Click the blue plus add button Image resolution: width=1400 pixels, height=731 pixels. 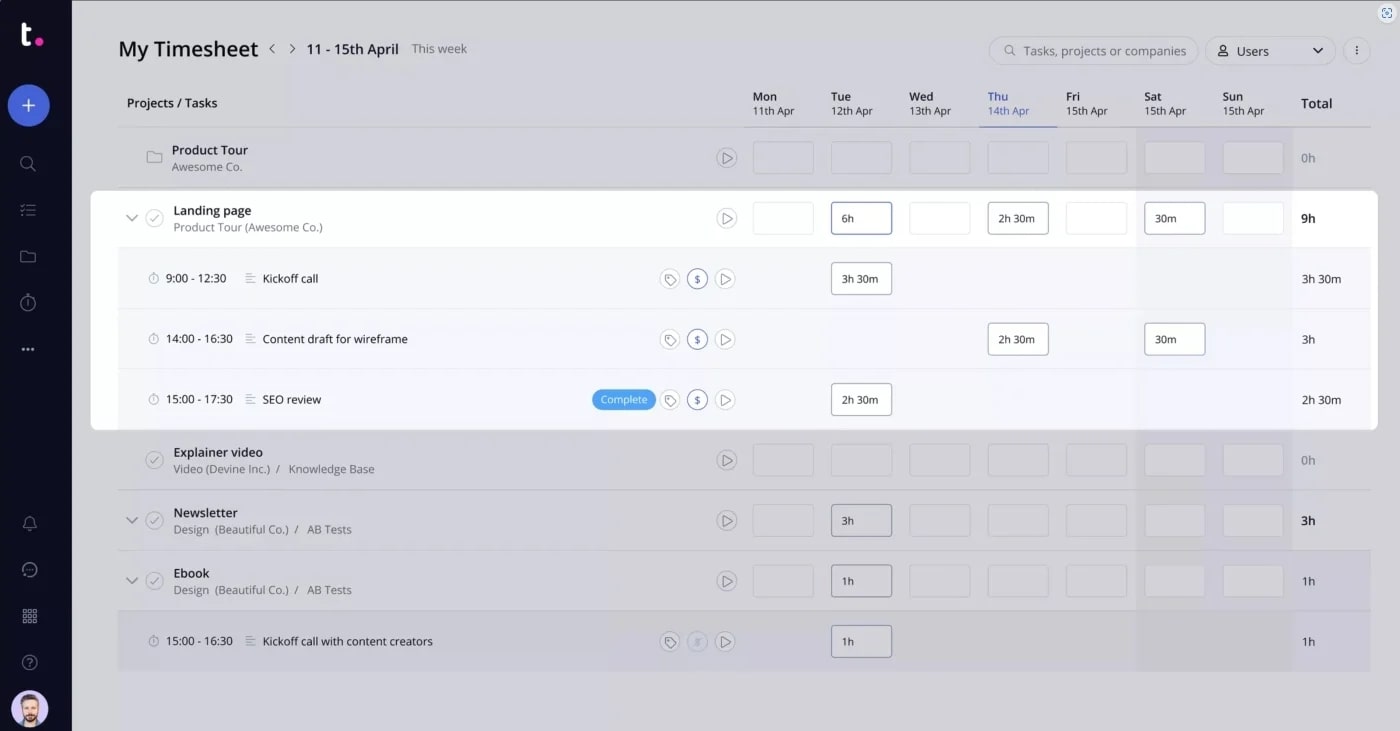tap(28, 105)
